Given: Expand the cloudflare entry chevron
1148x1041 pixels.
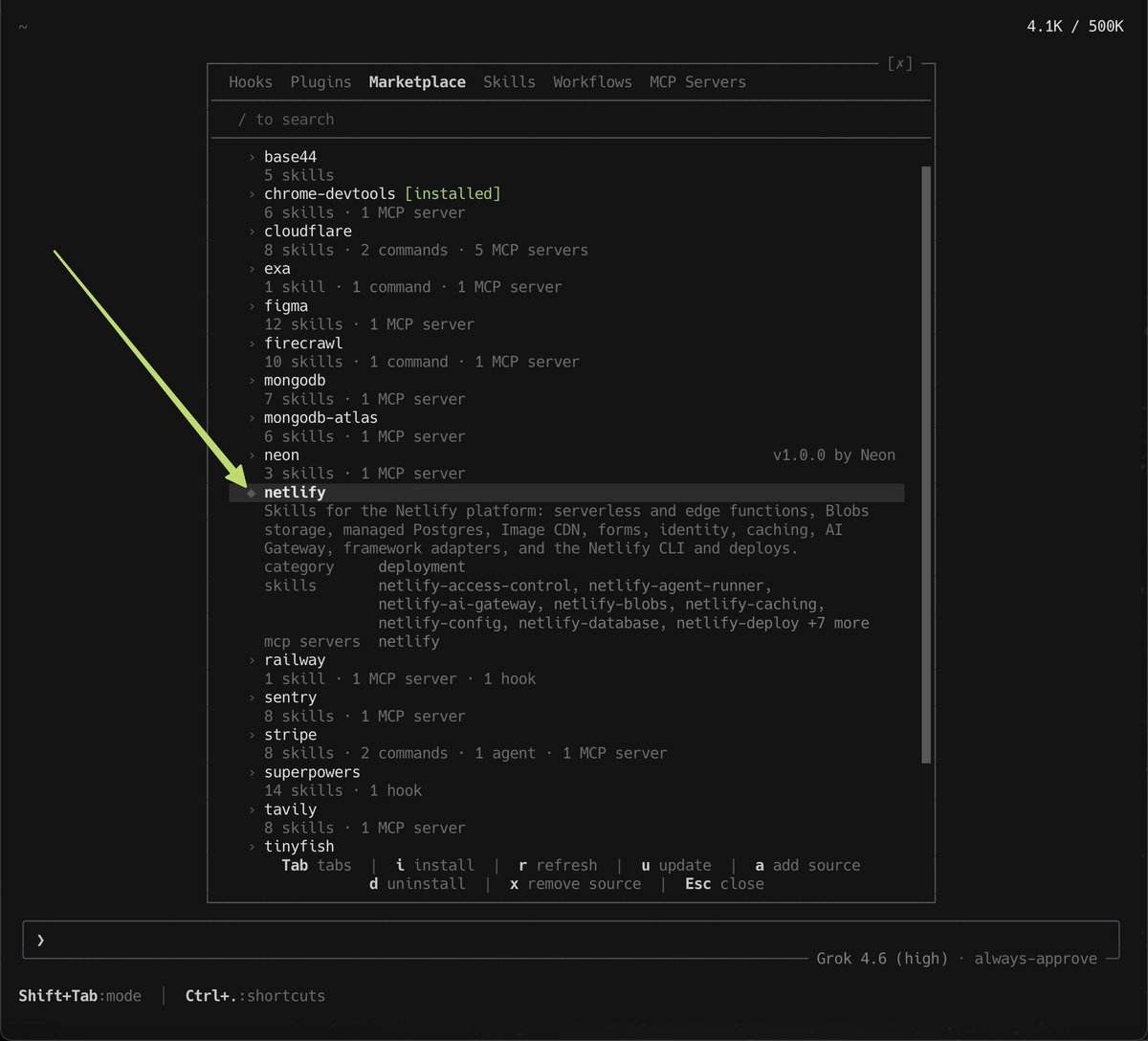Looking at the screenshot, I should 252,232.
